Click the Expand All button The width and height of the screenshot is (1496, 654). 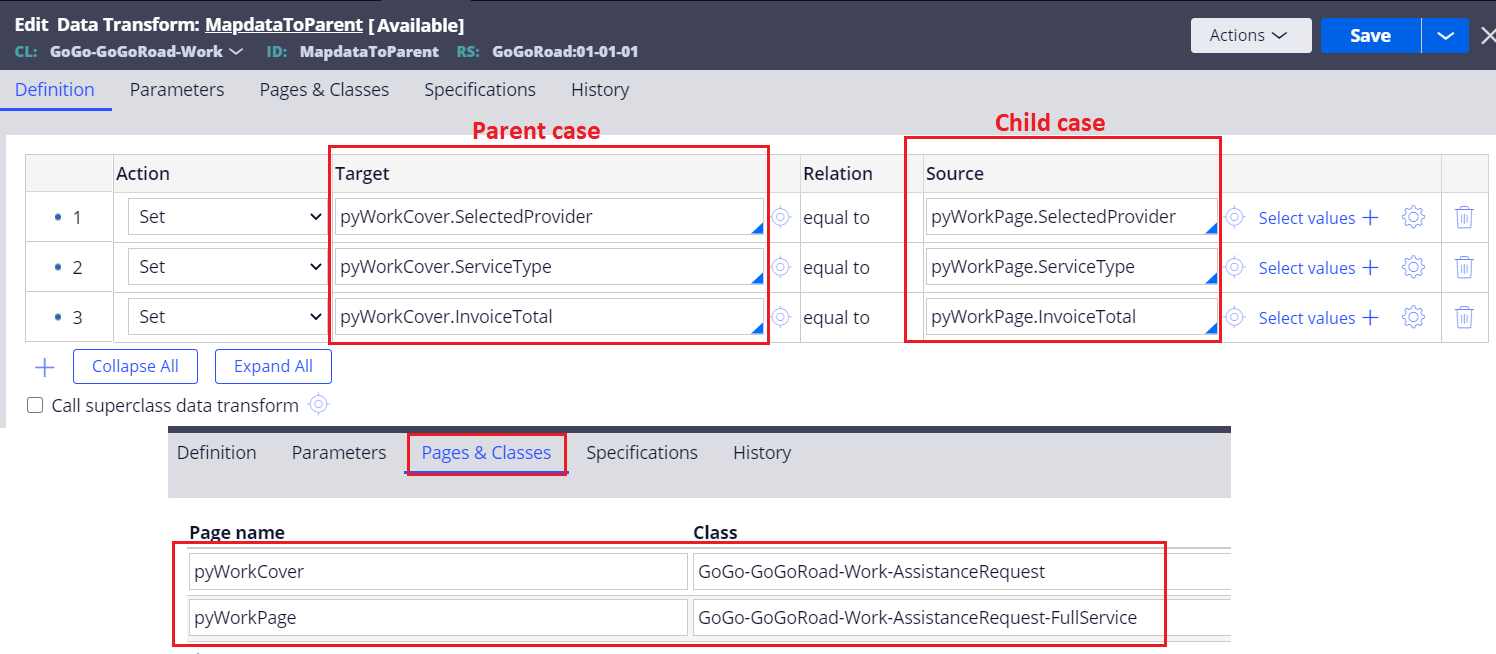tap(273, 366)
